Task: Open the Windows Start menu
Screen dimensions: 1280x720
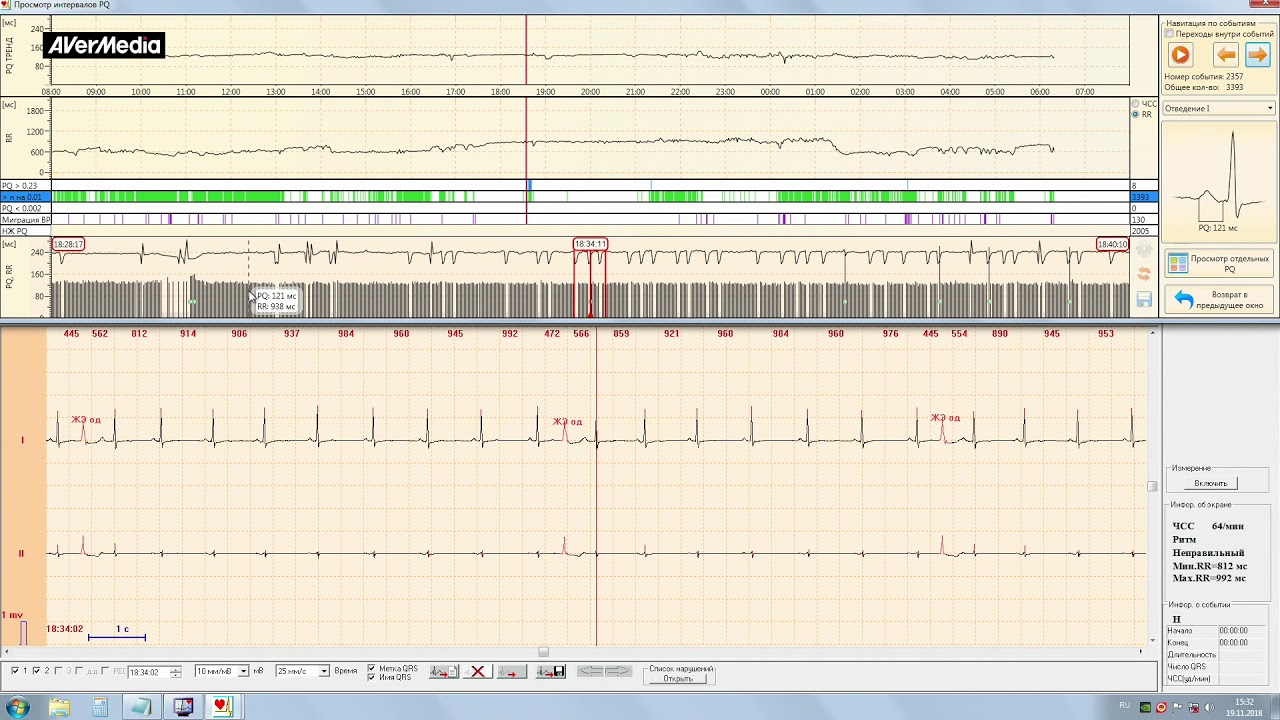Action: [x=17, y=707]
